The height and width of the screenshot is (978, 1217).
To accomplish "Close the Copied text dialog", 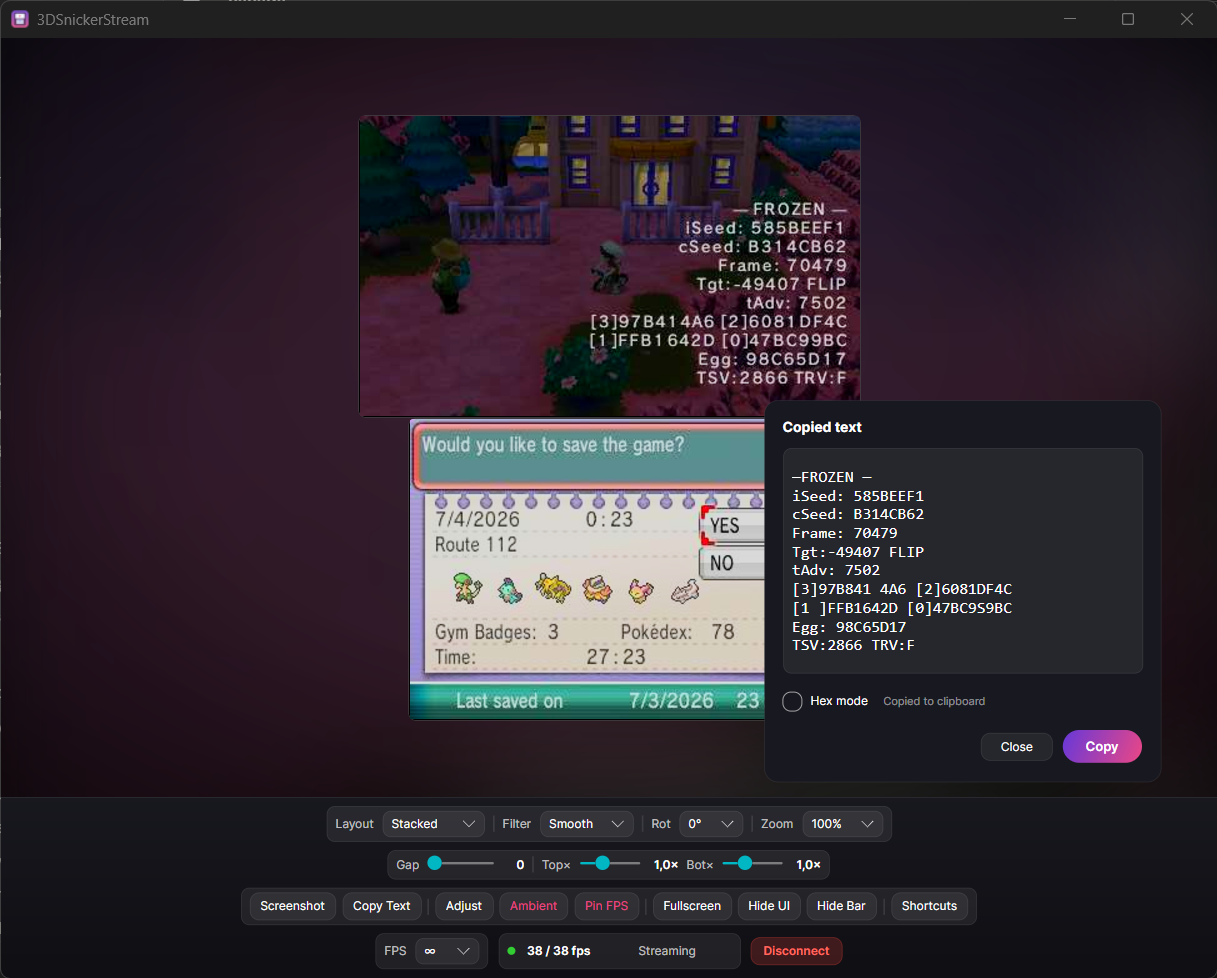I will click(1017, 747).
